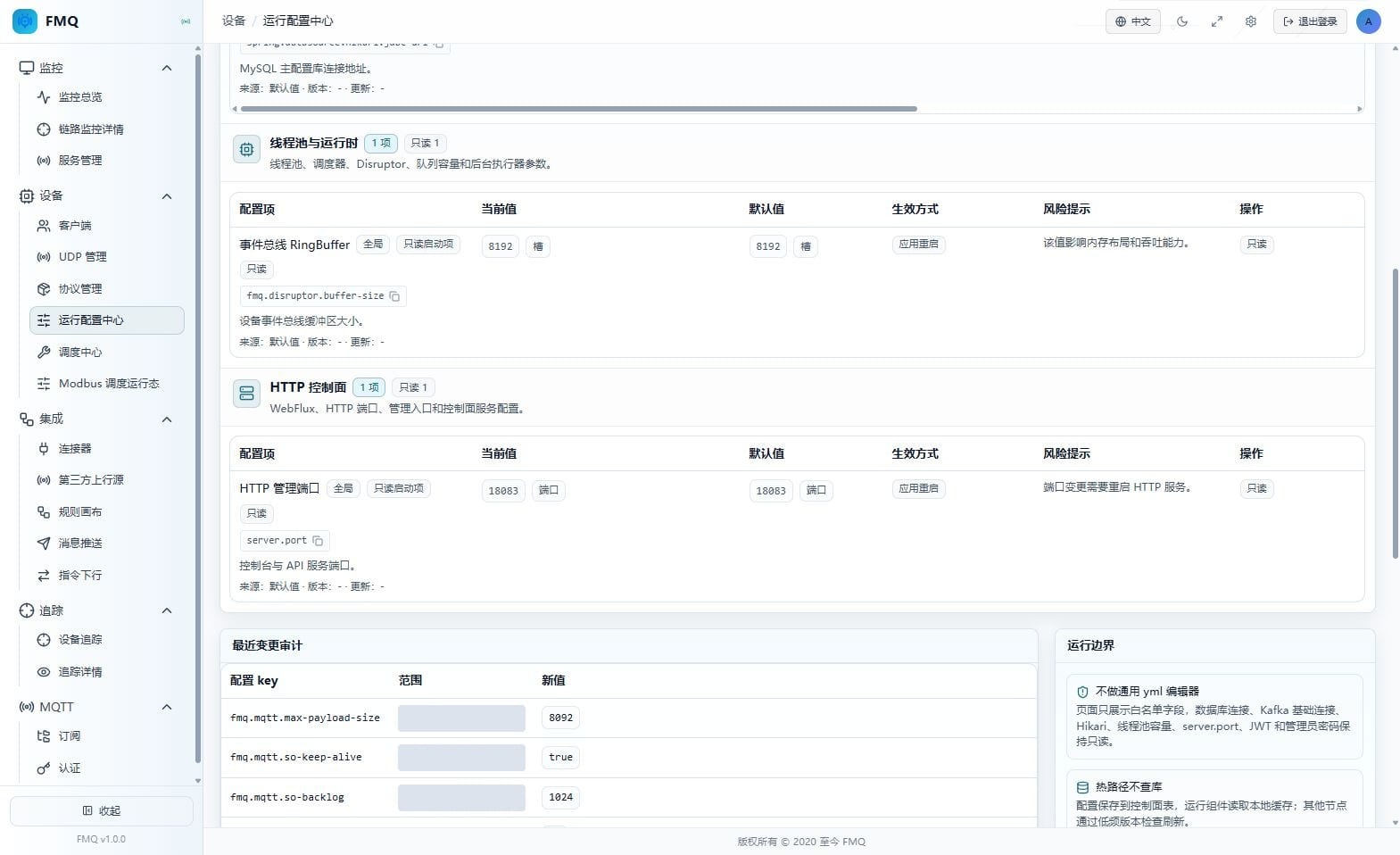Click the 退出登录 button
Viewport: 1400px width, 855px height.
1310,21
